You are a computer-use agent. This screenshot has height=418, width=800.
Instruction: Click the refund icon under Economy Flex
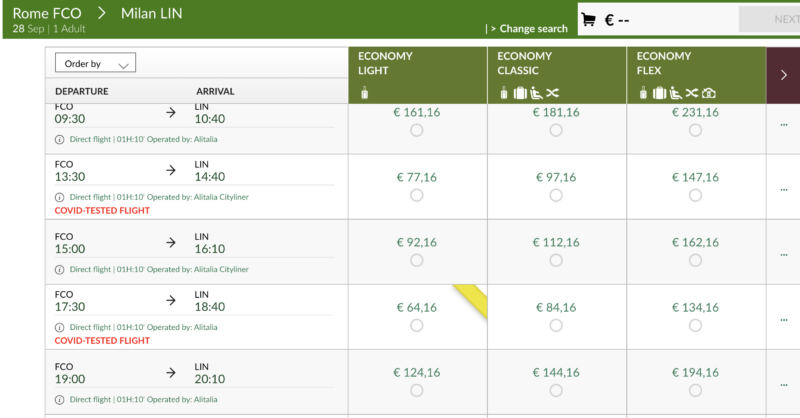pyautogui.click(x=708, y=93)
